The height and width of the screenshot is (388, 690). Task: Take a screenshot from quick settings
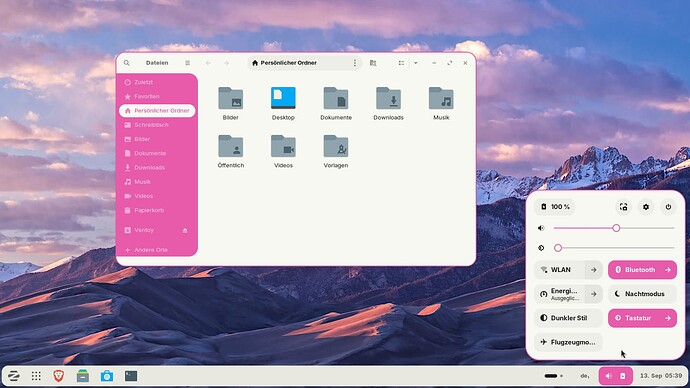click(624, 207)
